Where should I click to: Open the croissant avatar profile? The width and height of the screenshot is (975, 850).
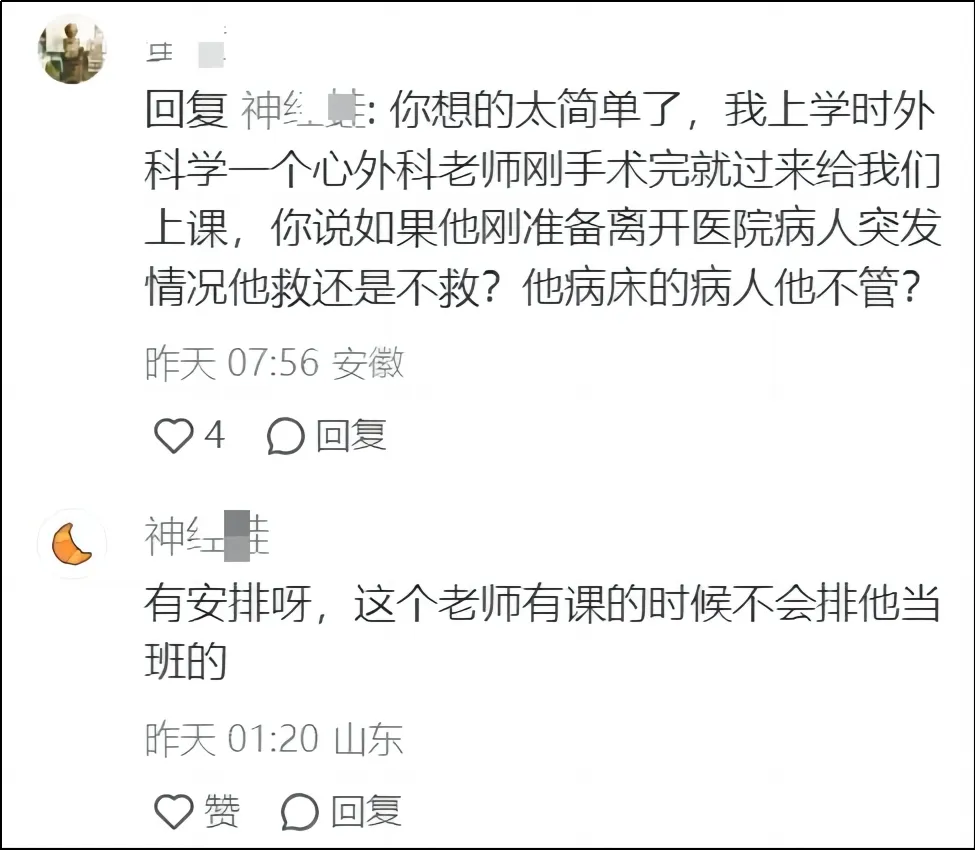71,543
